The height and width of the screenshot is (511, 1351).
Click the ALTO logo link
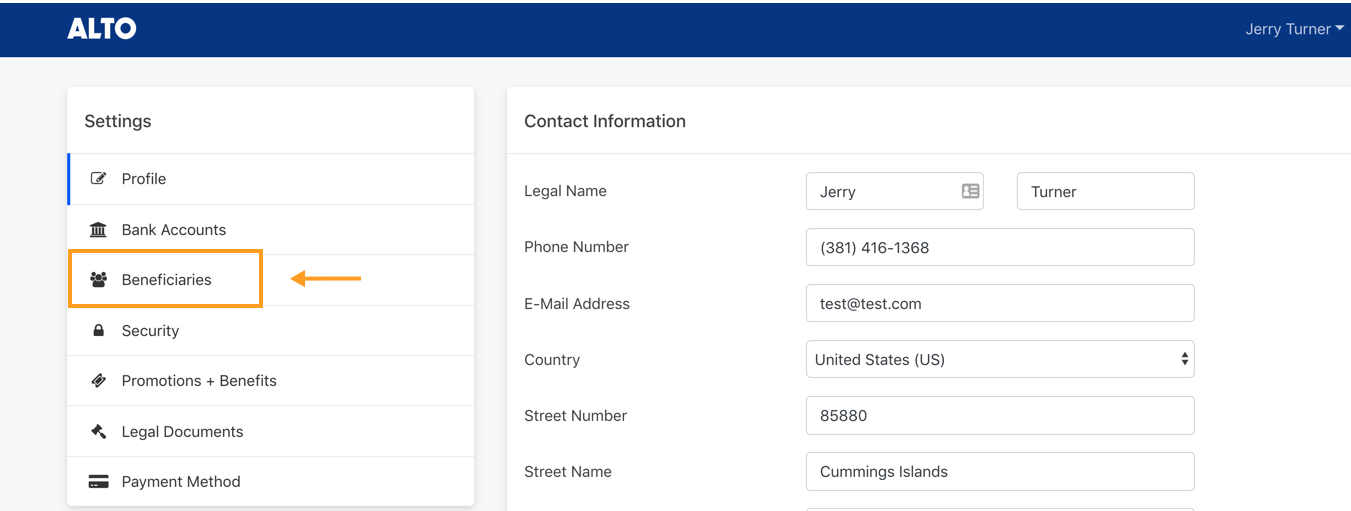(102, 29)
